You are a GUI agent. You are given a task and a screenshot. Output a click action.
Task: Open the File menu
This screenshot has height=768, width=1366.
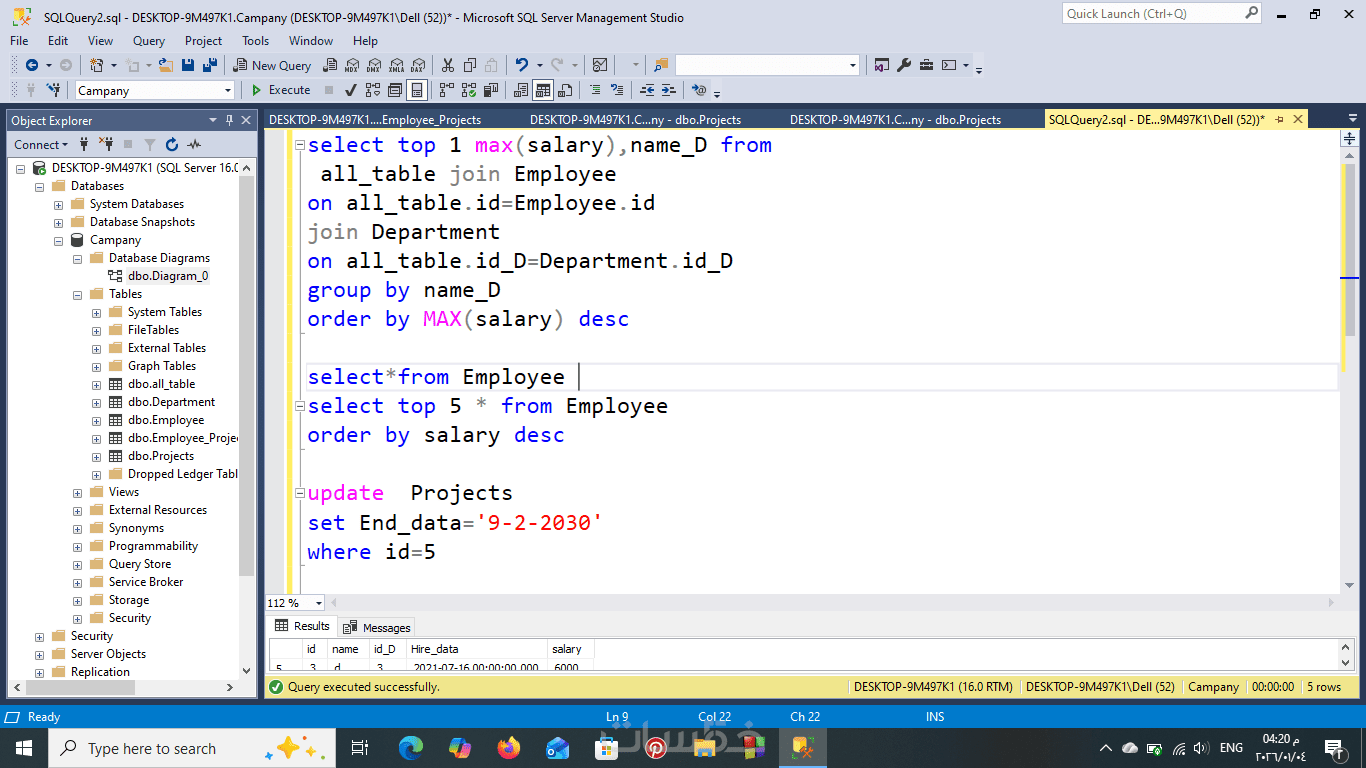19,41
